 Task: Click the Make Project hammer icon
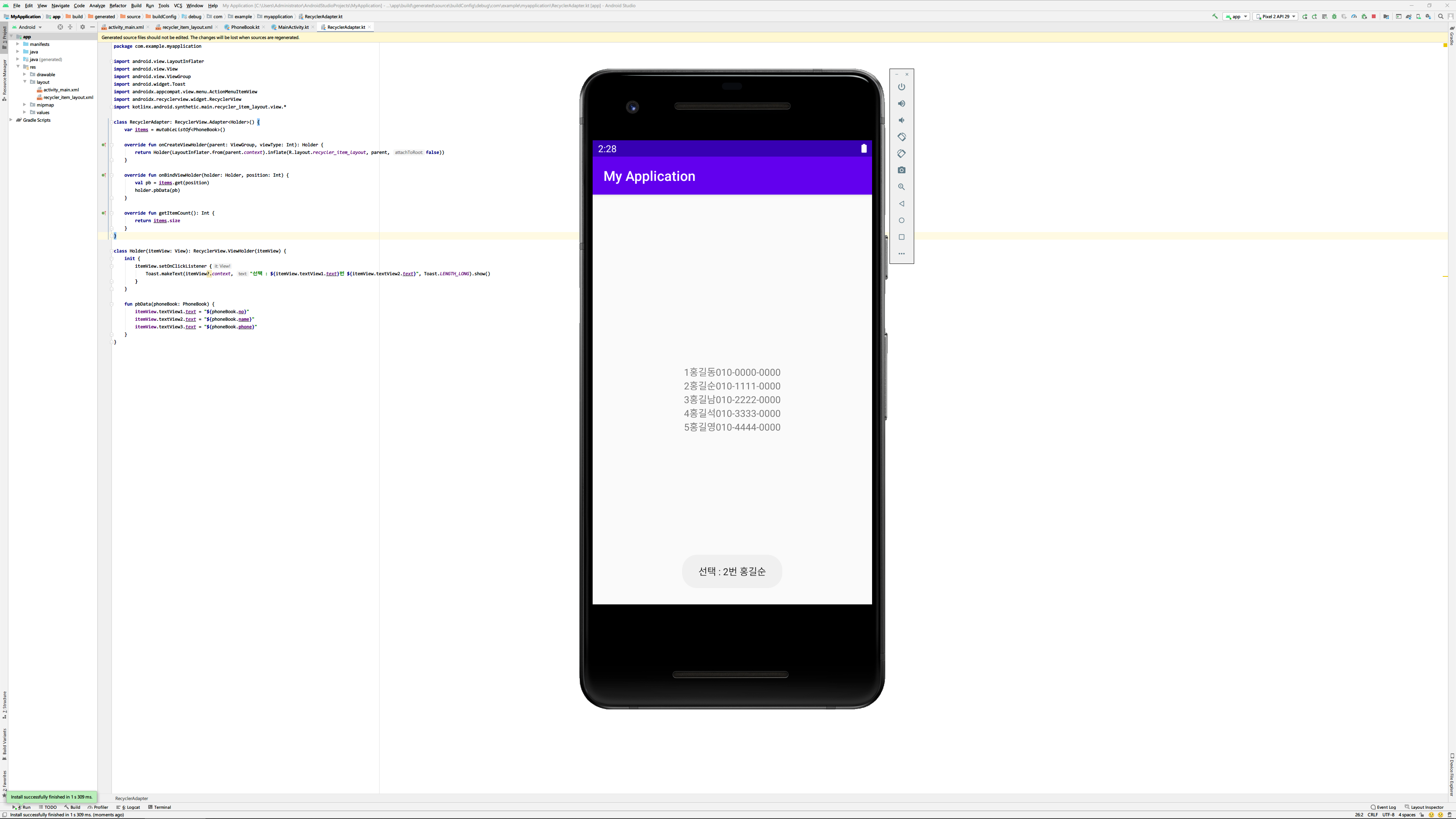pos(1215,16)
